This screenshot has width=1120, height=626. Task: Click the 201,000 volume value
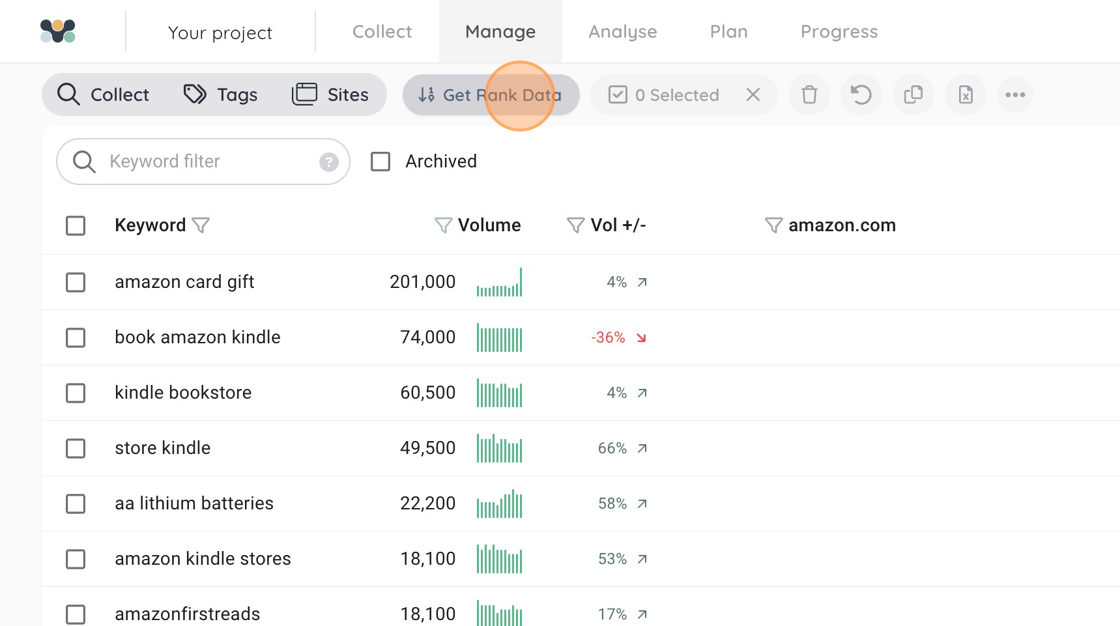tap(422, 282)
